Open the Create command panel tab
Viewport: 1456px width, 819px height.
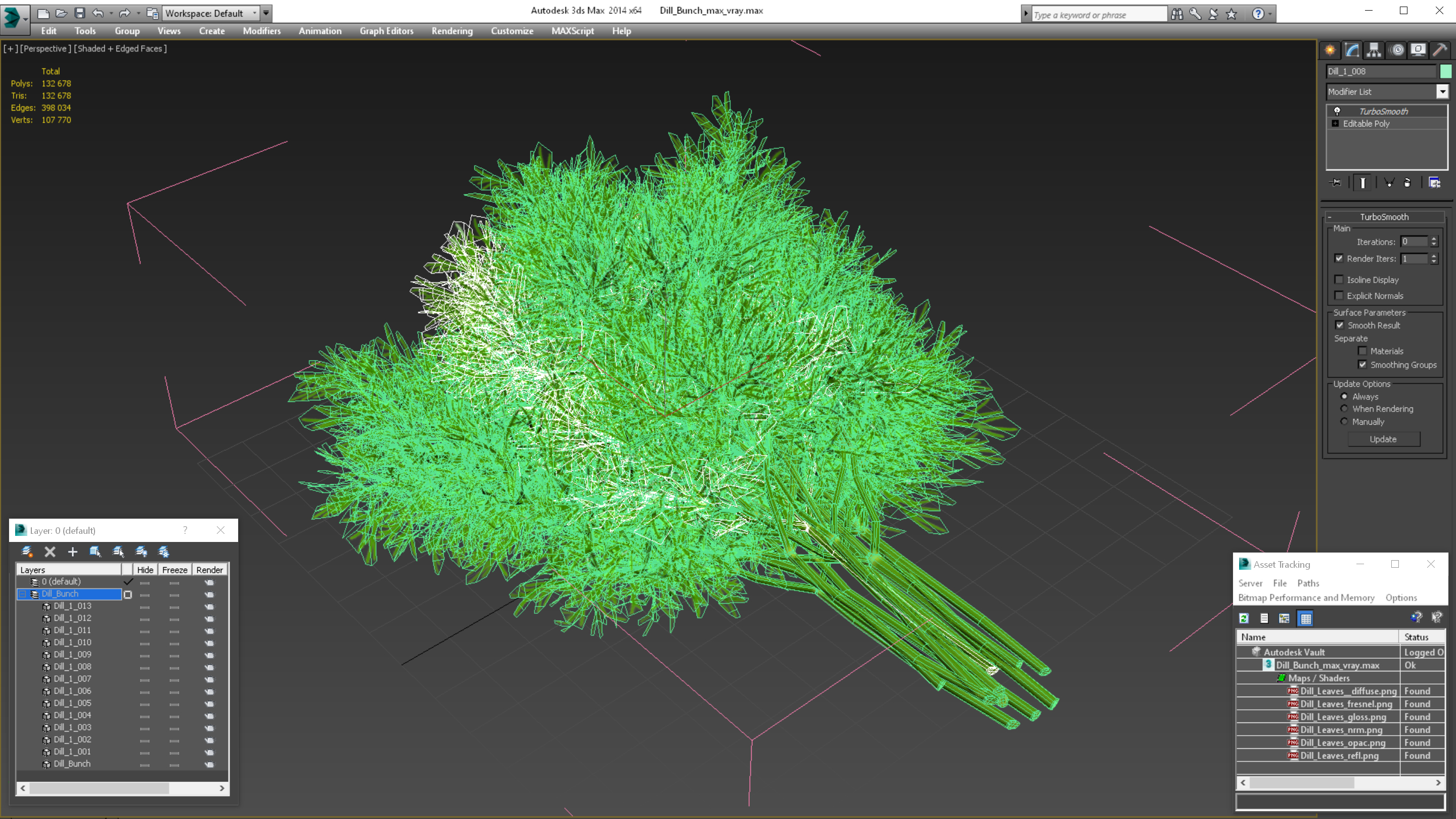point(1330,51)
